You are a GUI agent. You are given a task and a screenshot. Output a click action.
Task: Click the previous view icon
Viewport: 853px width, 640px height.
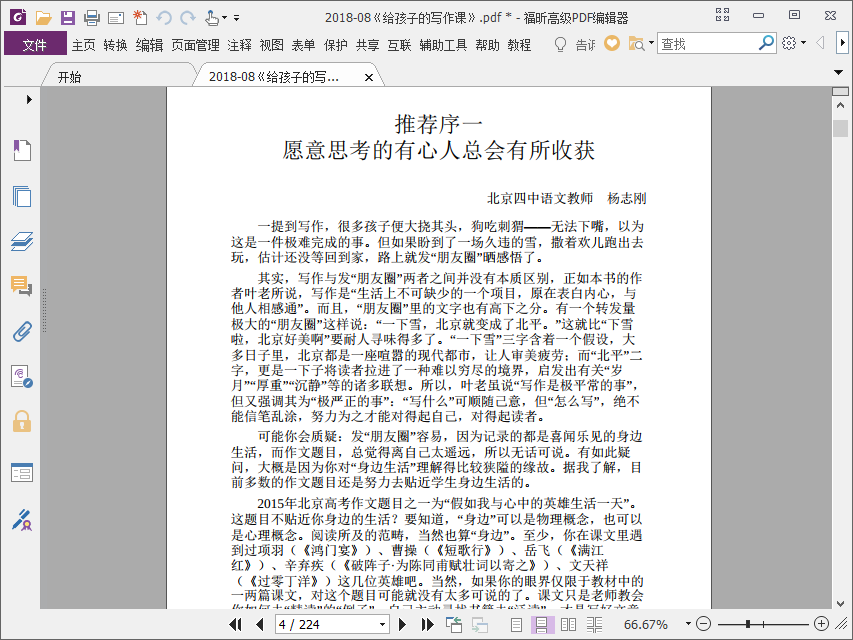tap(454, 625)
